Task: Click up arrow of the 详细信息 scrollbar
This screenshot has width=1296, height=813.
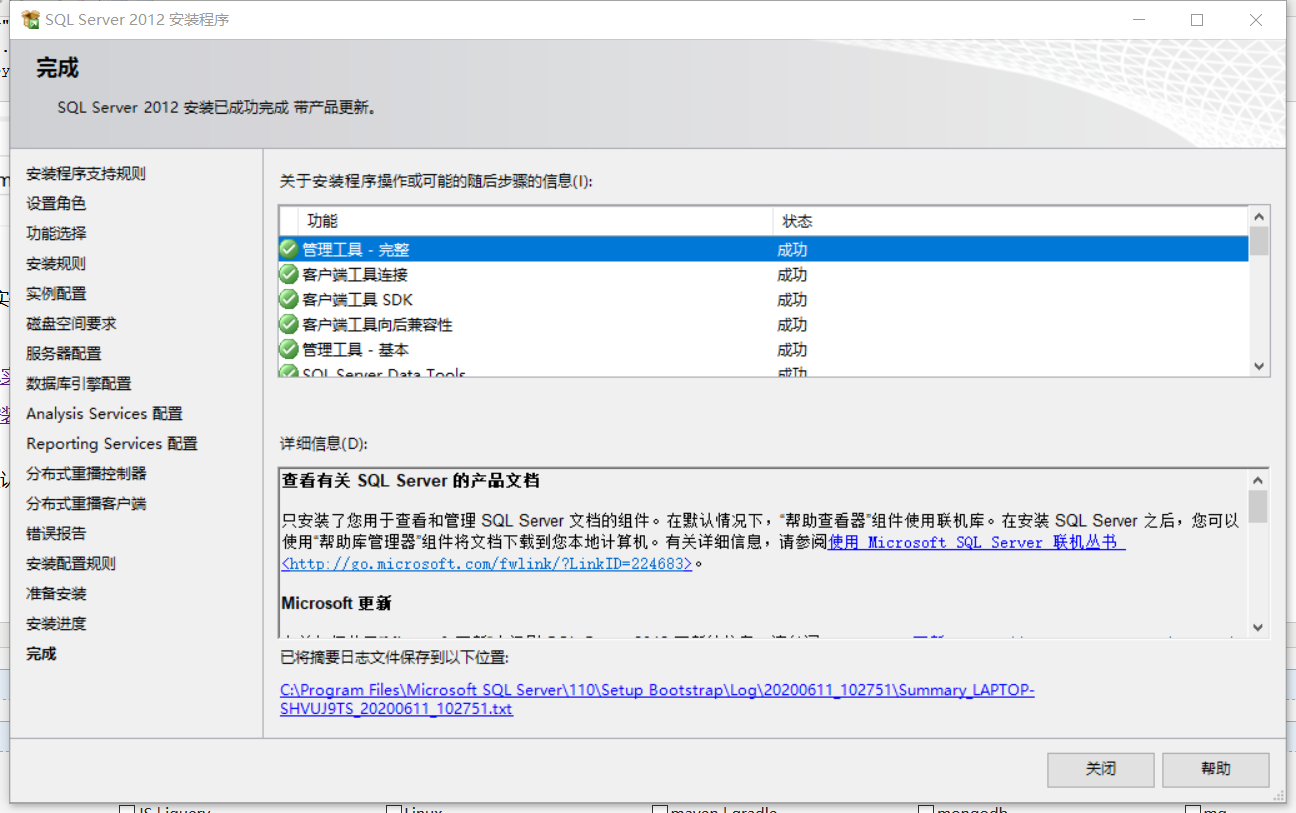Action: 1258,478
